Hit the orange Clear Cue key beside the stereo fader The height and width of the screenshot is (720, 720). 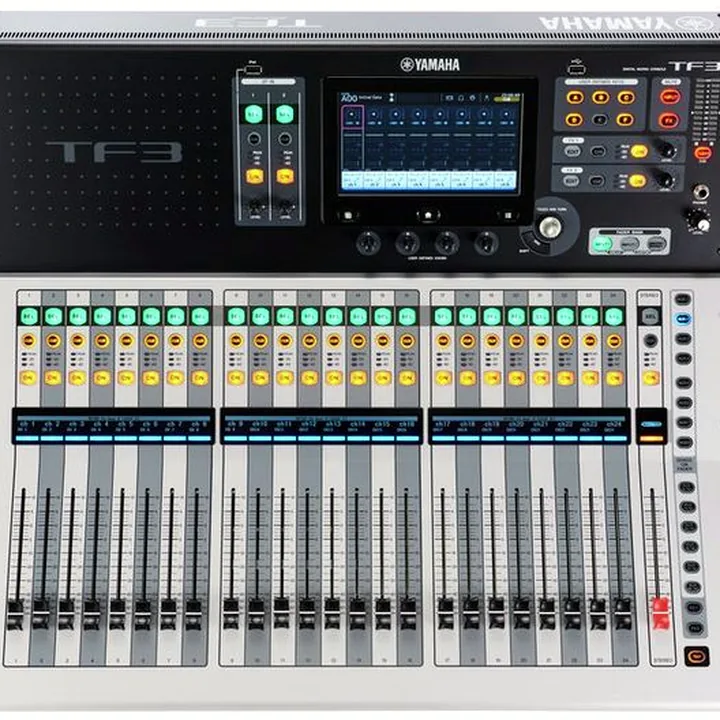[696, 656]
